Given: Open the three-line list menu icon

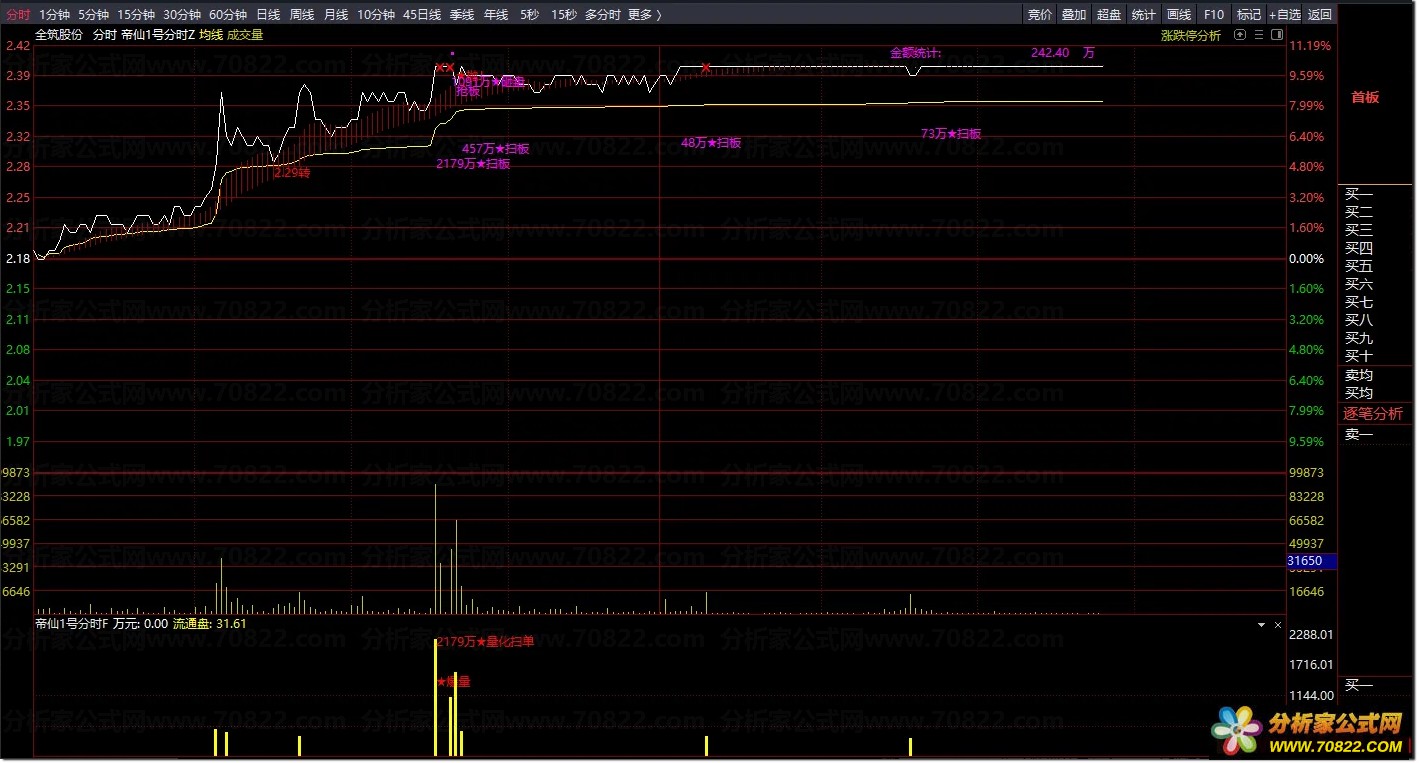Looking at the screenshot, I should coord(1259,35).
